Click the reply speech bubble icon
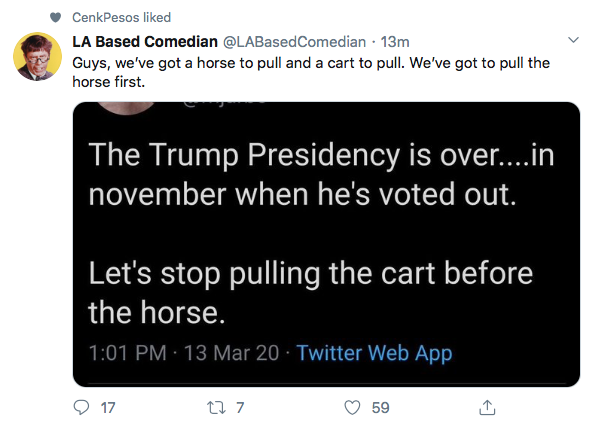595x425 pixels. click(81, 407)
